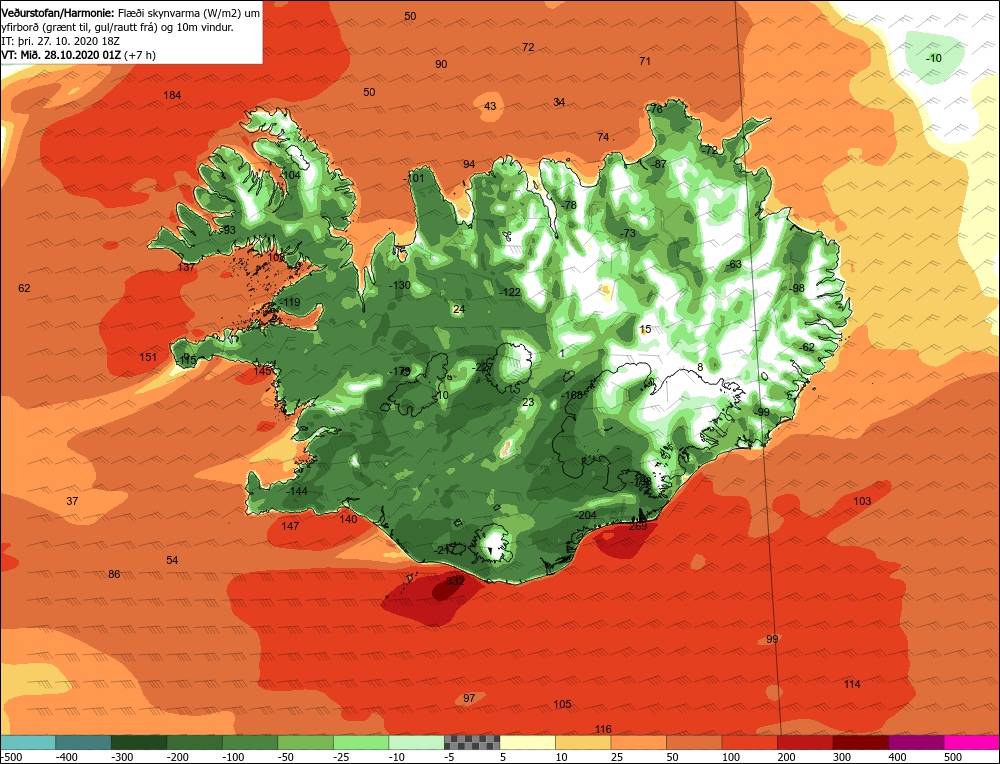
Task: Click the 23 flux value on the map
Action: [x=528, y=402]
